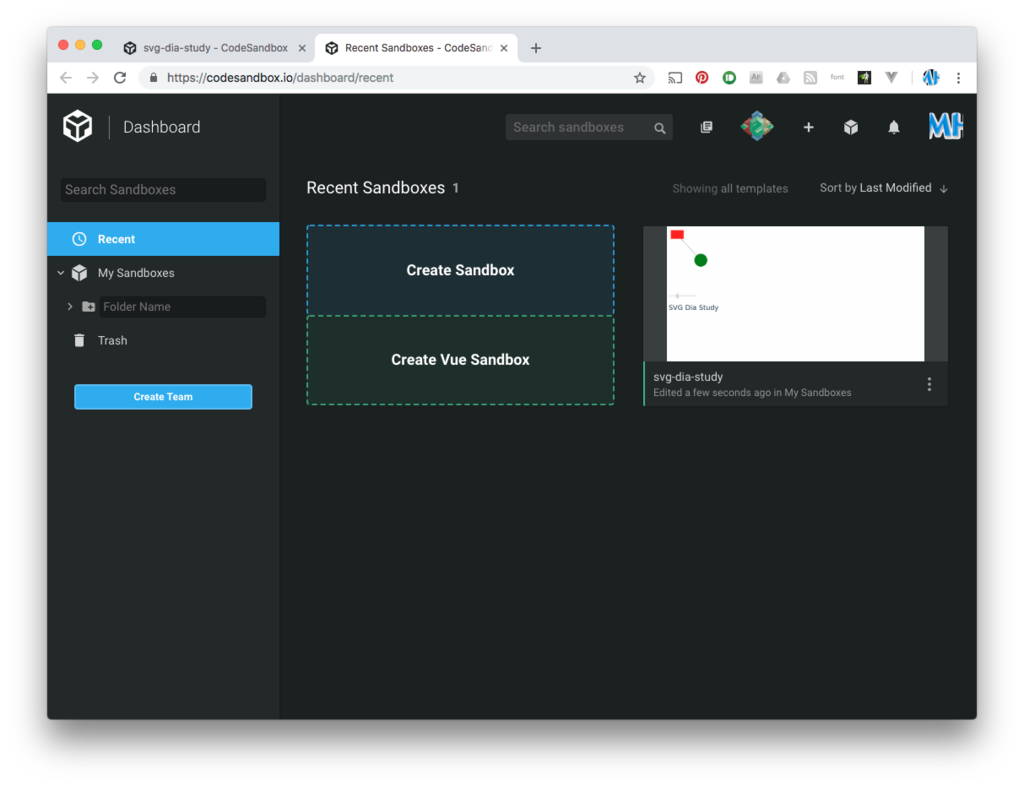Viewport: 1024px width, 787px height.
Task: Open a new browser tab
Action: [x=536, y=48]
